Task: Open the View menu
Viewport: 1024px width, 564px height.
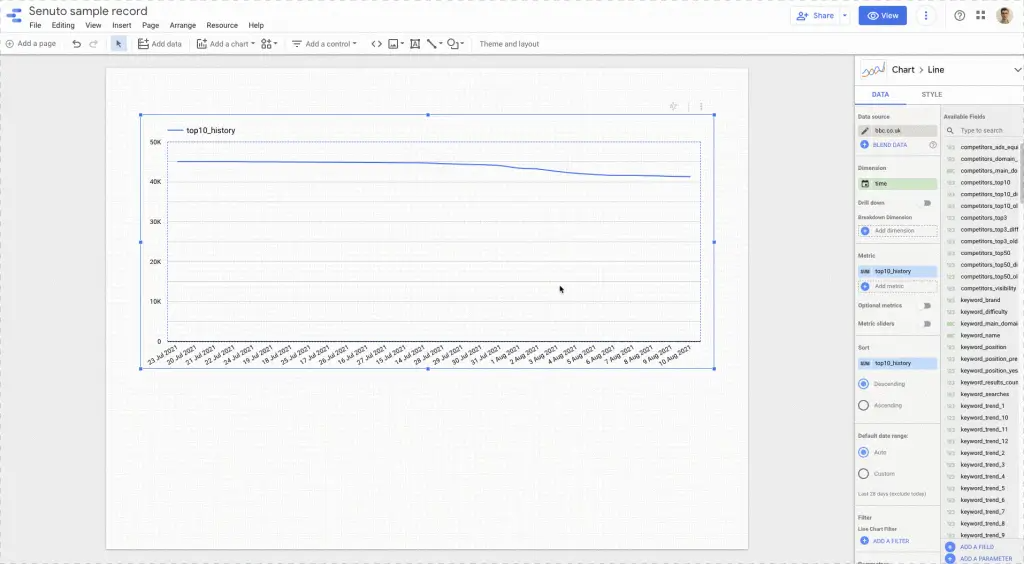Action: pyautogui.click(x=93, y=25)
